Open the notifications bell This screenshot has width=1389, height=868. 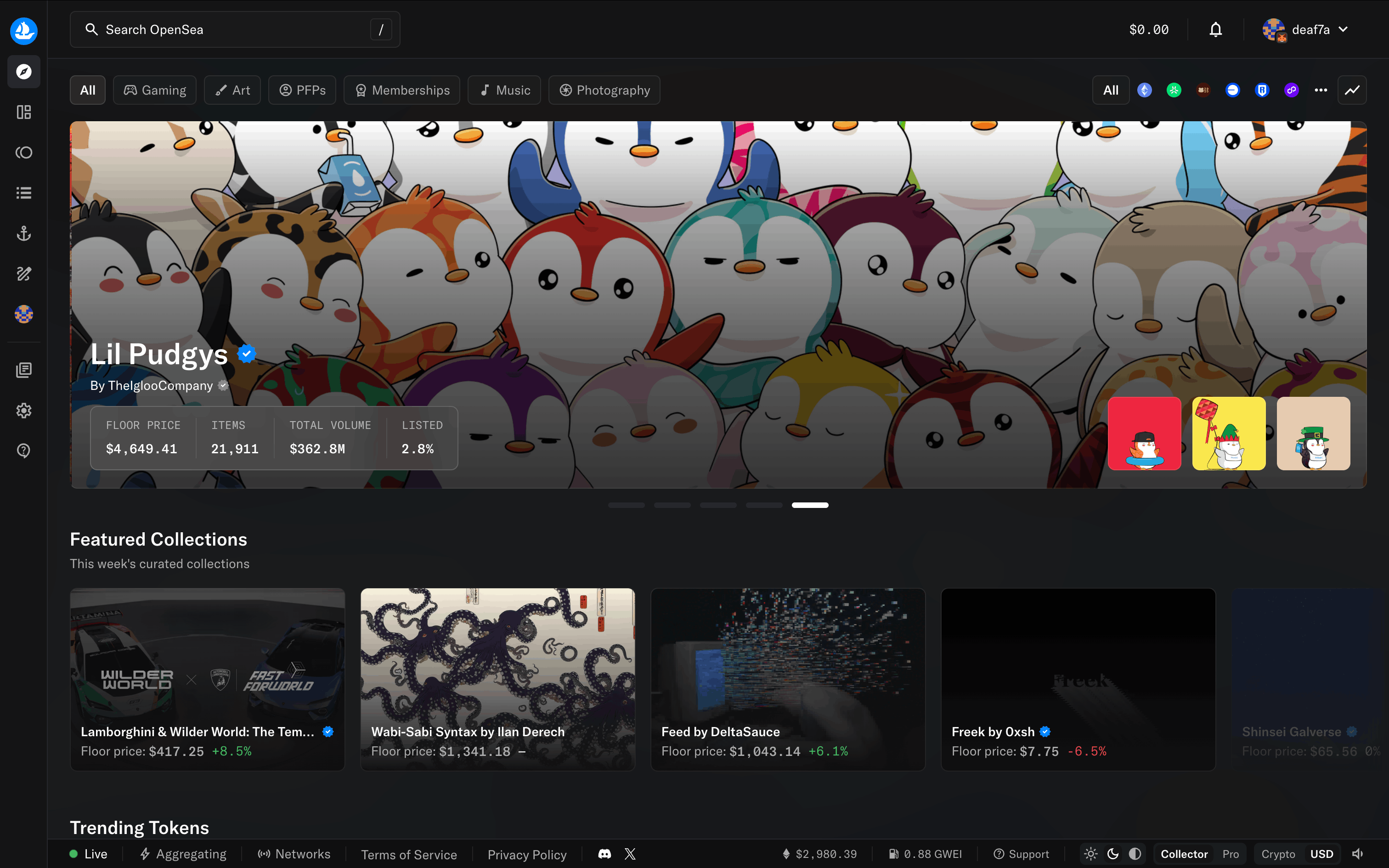coord(1215,30)
